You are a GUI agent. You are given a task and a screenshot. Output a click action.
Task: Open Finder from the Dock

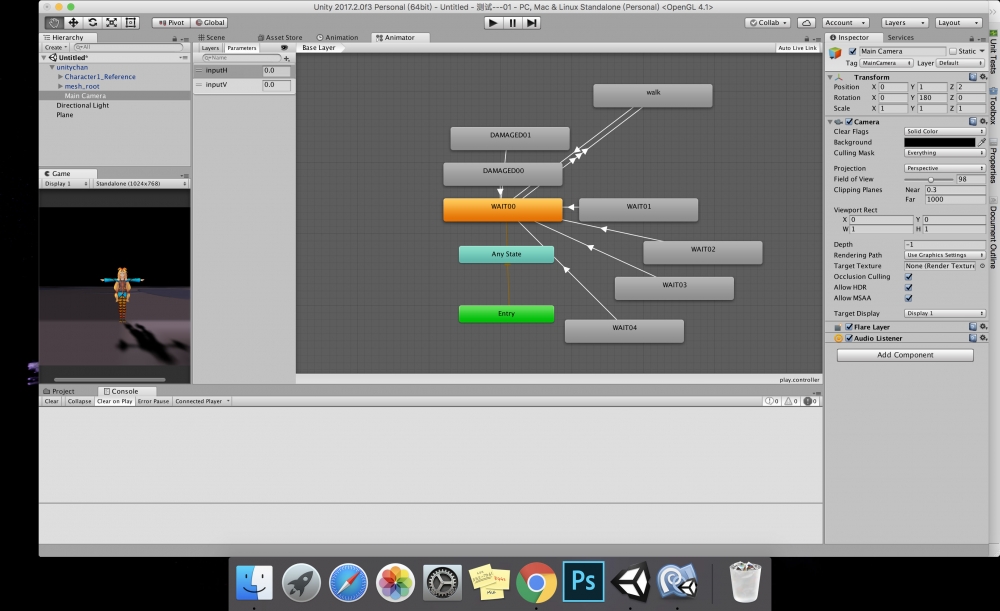click(x=254, y=582)
